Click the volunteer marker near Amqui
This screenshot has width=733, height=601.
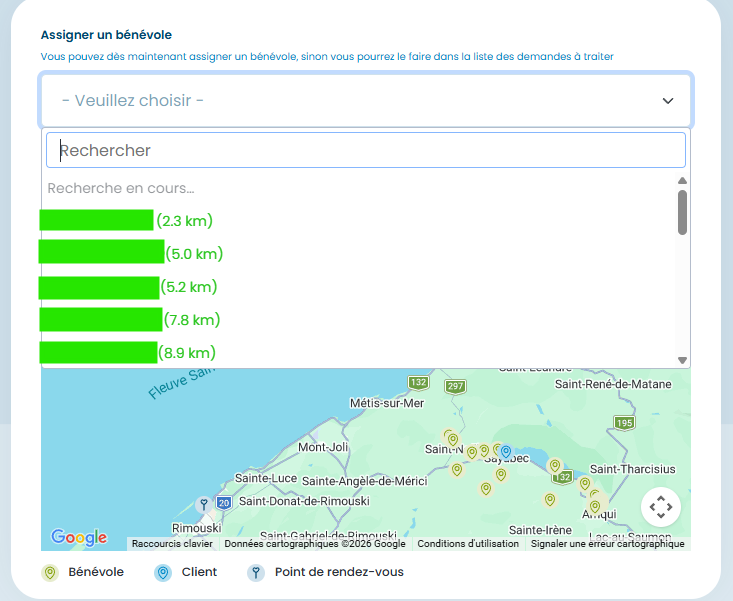[x=595, y=506]
